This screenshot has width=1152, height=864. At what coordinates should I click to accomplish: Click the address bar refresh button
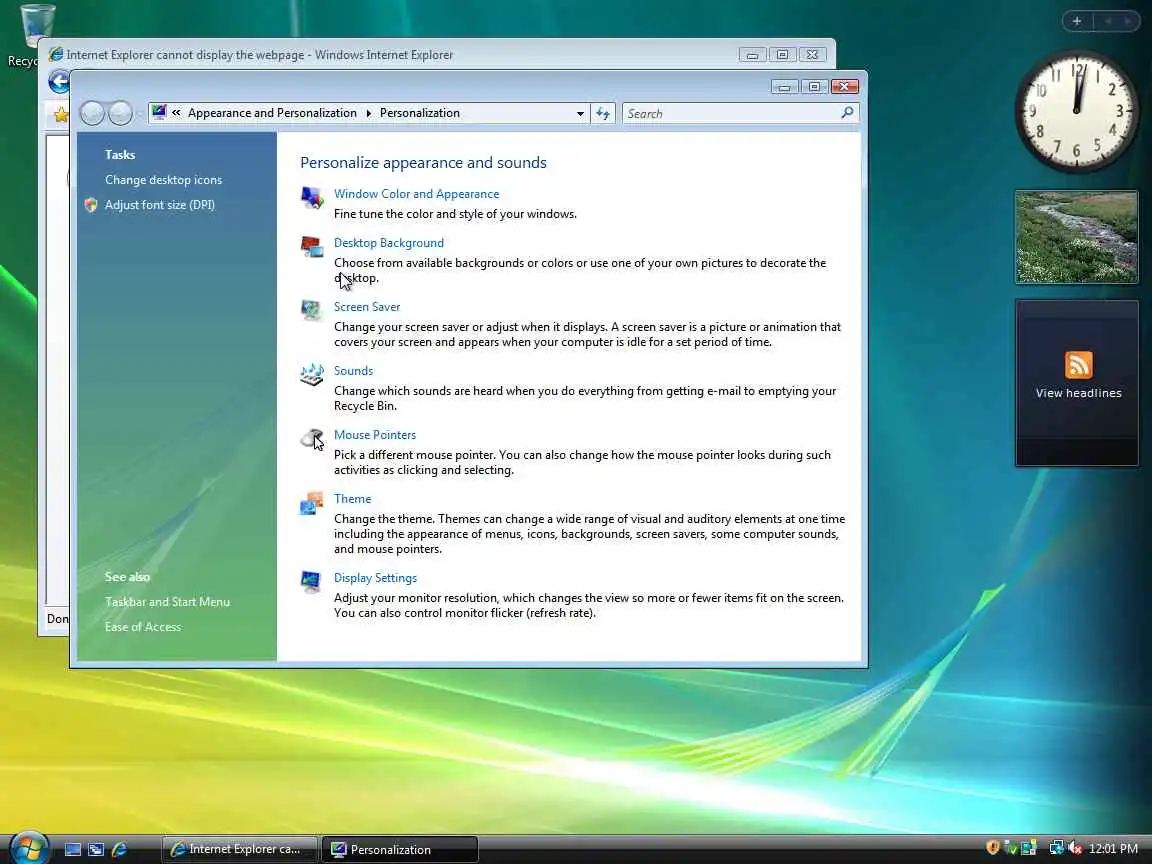tap(603, 113)
